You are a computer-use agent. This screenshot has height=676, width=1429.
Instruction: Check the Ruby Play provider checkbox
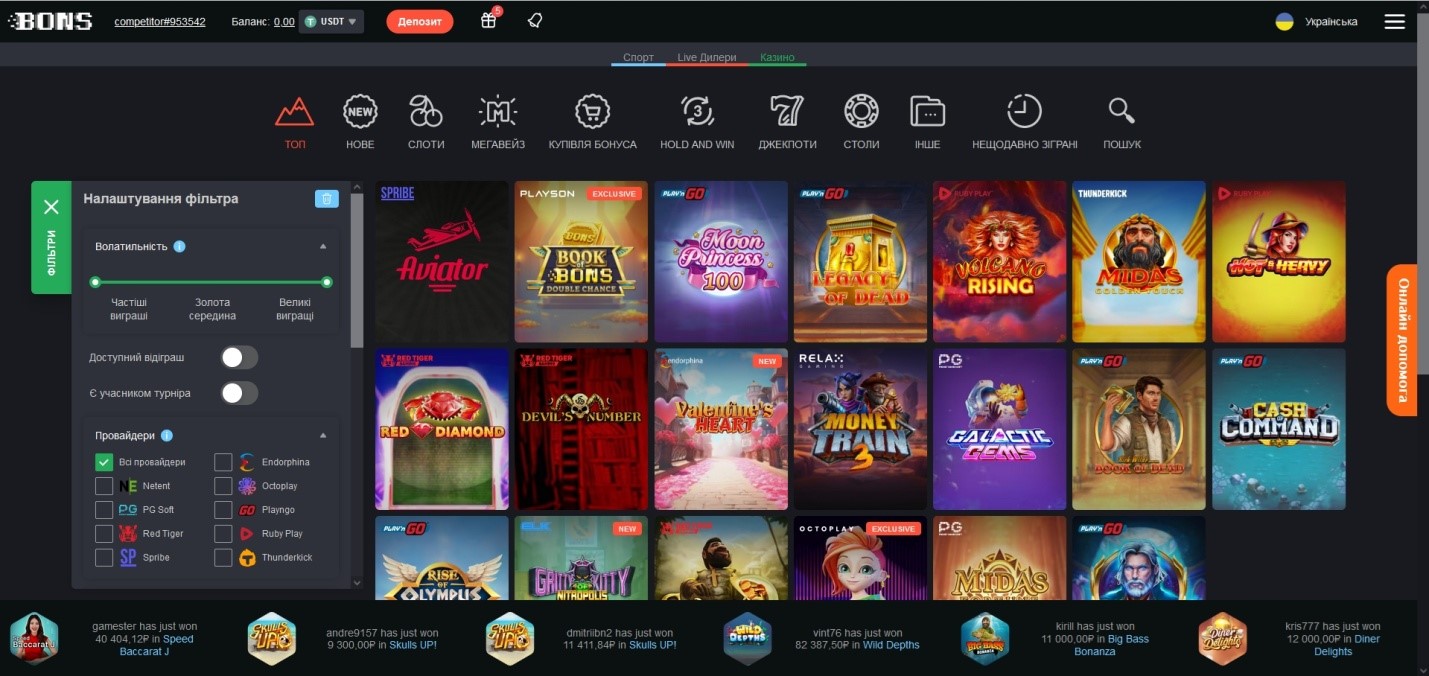coord(223,534)
